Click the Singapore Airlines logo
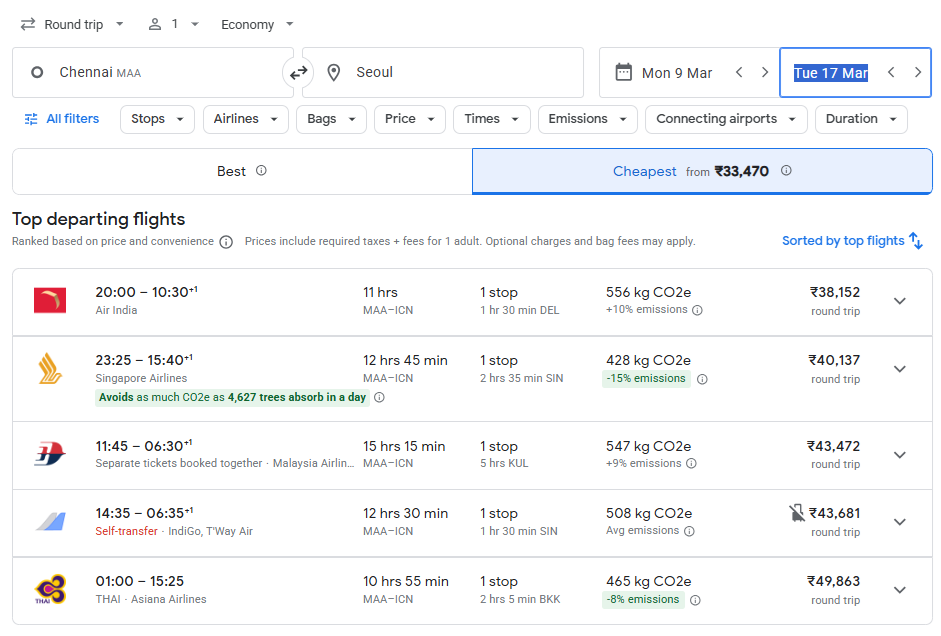Image resolution: width=941 pixels, height=636 pixels. [x=48, y=369]
